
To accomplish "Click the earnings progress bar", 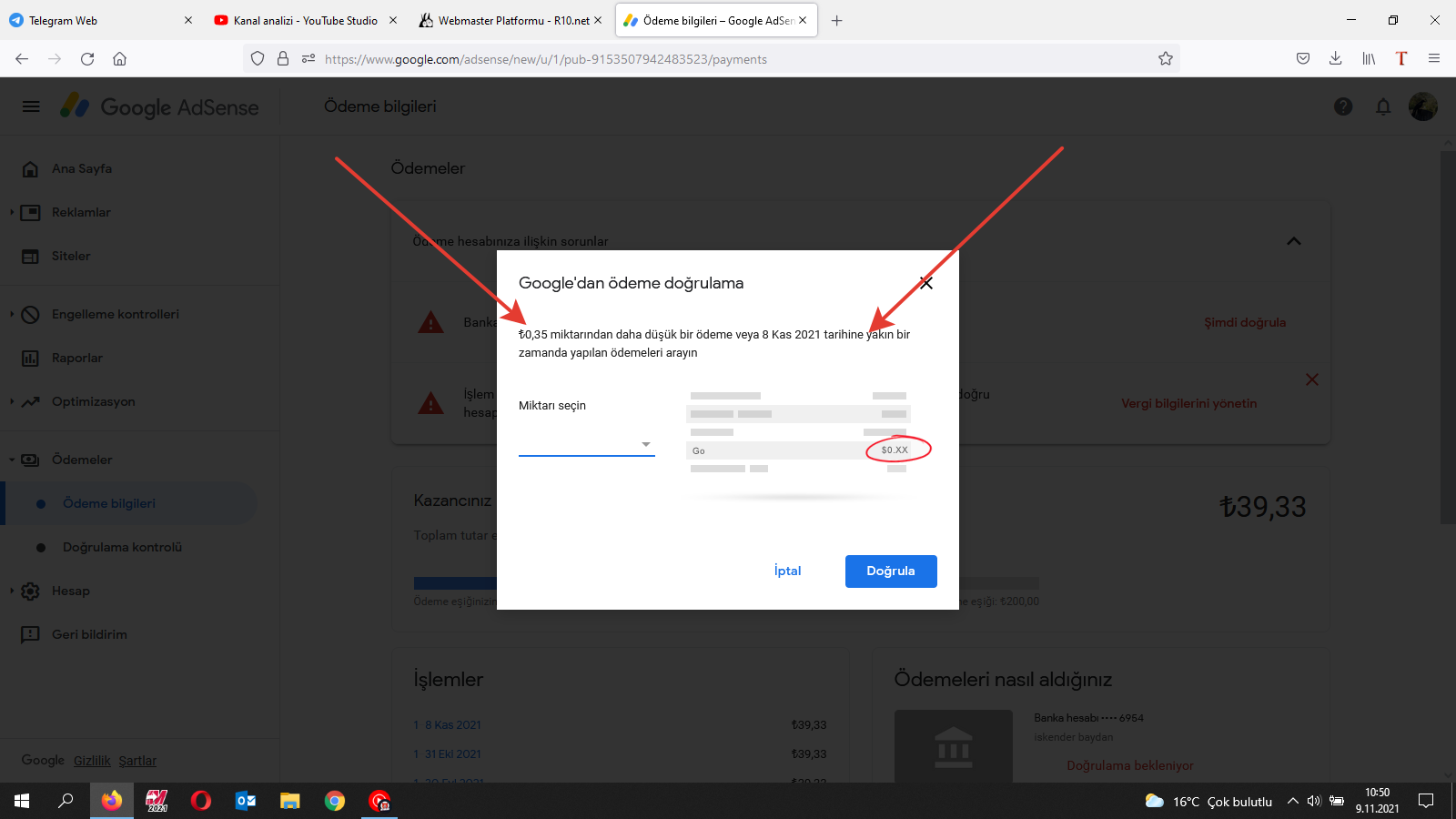I will click(726, 583).
